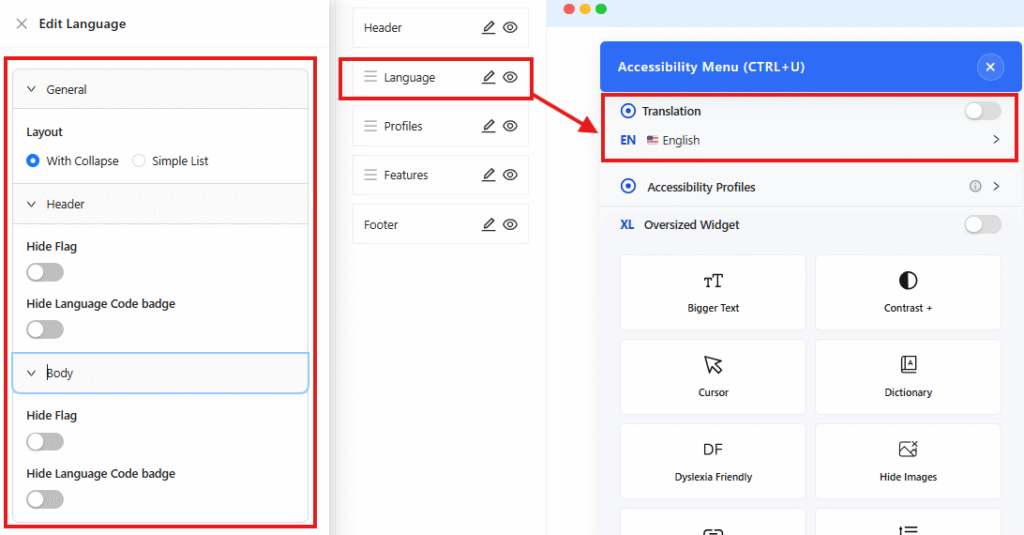Click the Hide Images tile
The width and height of the screenshot is (1024, 535).
(x=907, y=461)
